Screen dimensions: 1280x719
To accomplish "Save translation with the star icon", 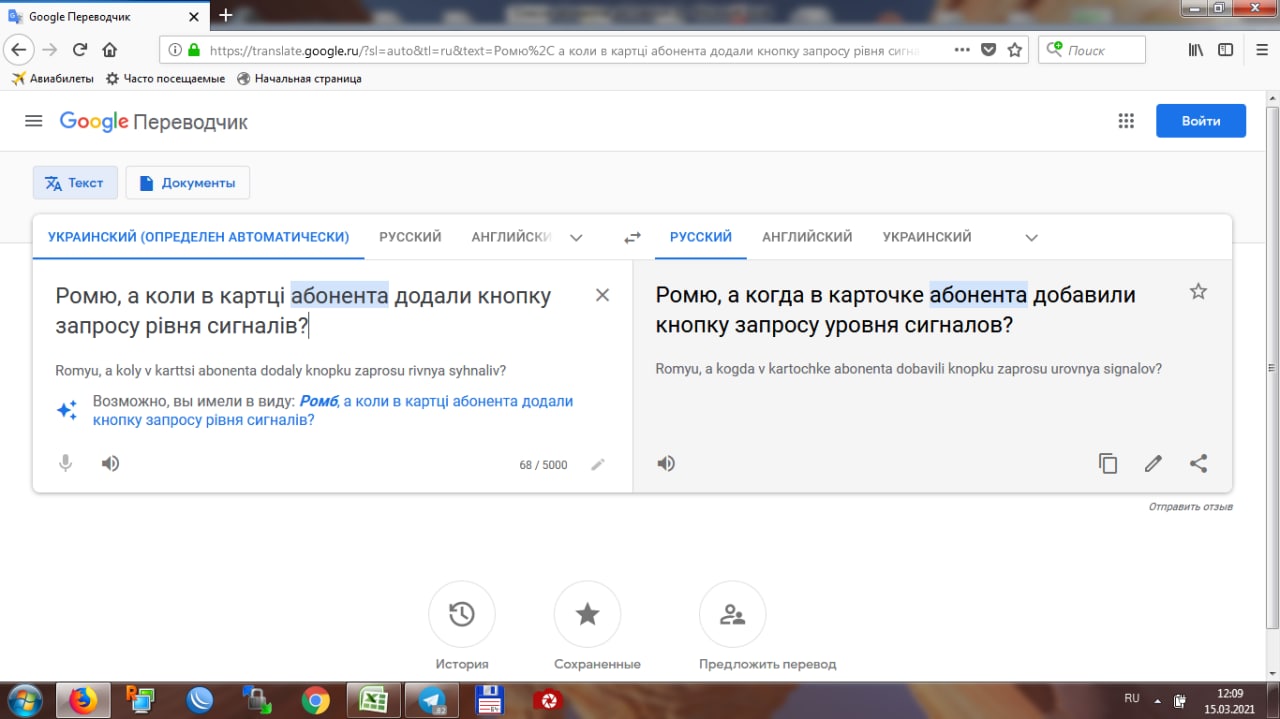I will pos(1198,292).
